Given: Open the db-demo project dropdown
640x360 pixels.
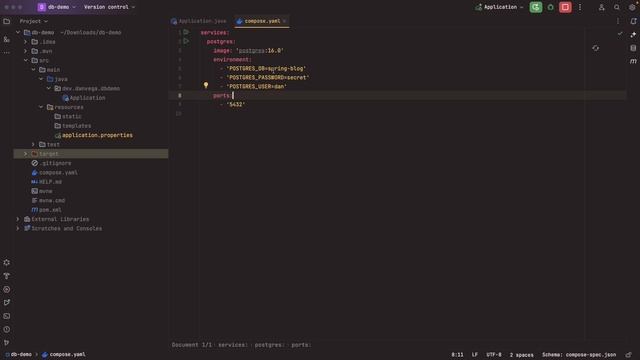Looking at the screenshot, I should coord(57,7).
